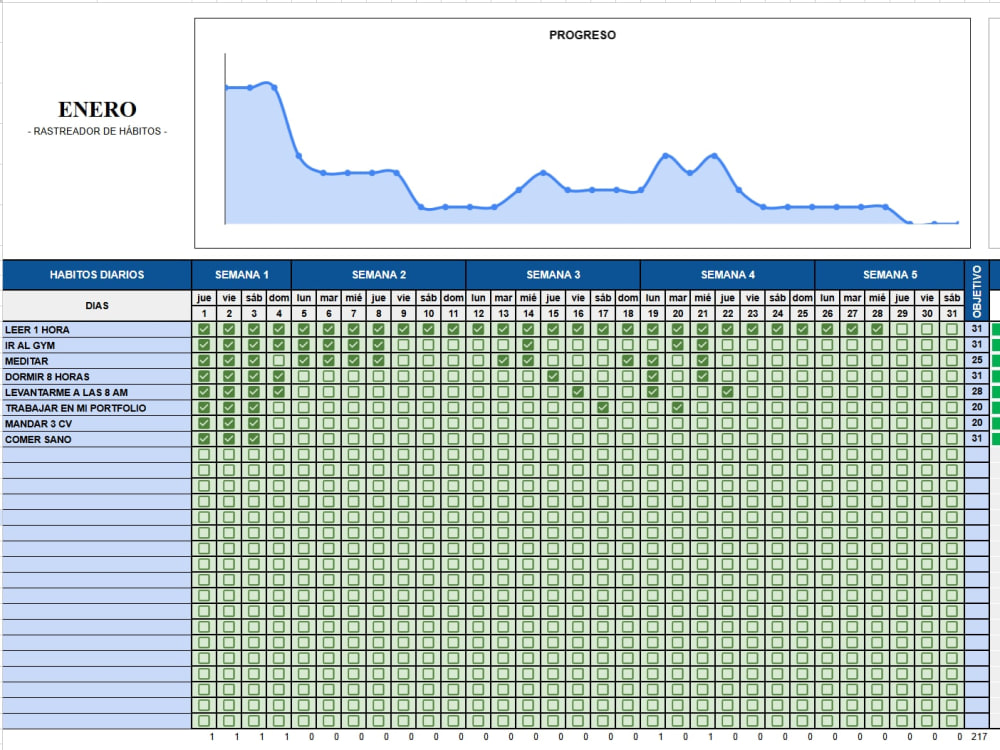The height and width of the screenshot is (750, 1000).
Task: Select the RASTREADOR DE HÁBITOS subtitle
Action: tap(97, 131)
